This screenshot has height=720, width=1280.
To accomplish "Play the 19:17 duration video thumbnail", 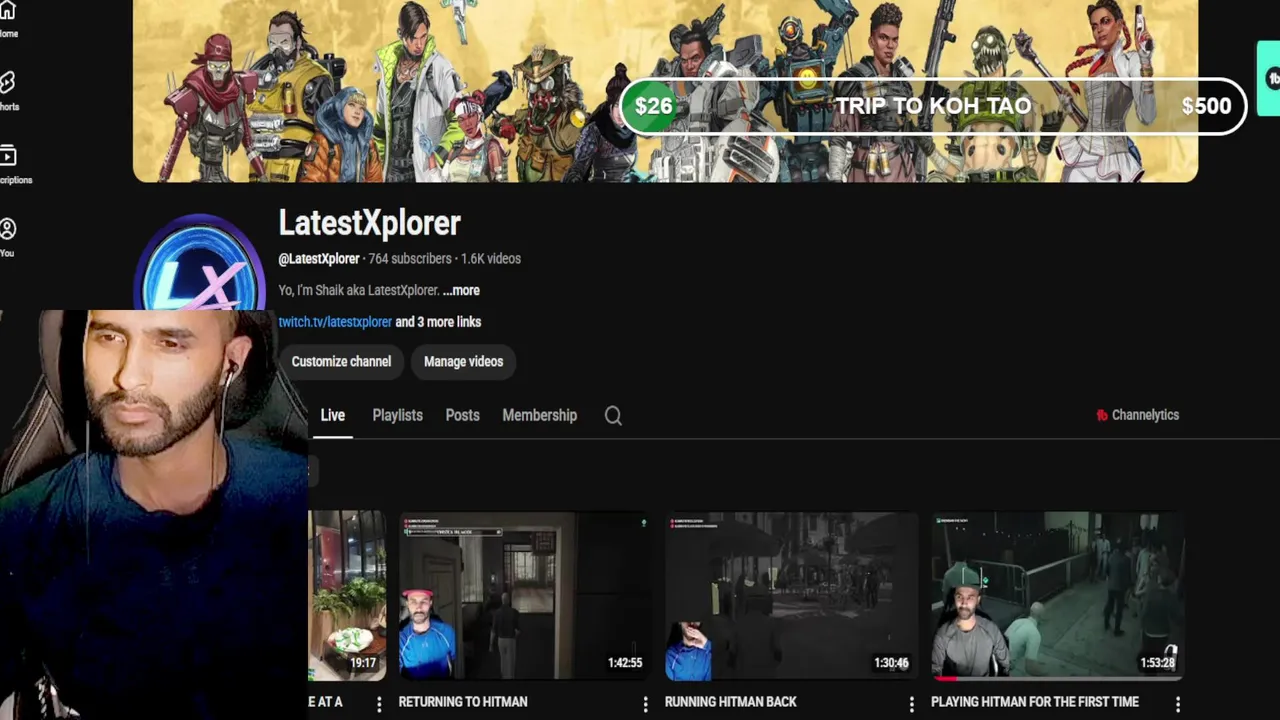I will click(x=347, y=596).
